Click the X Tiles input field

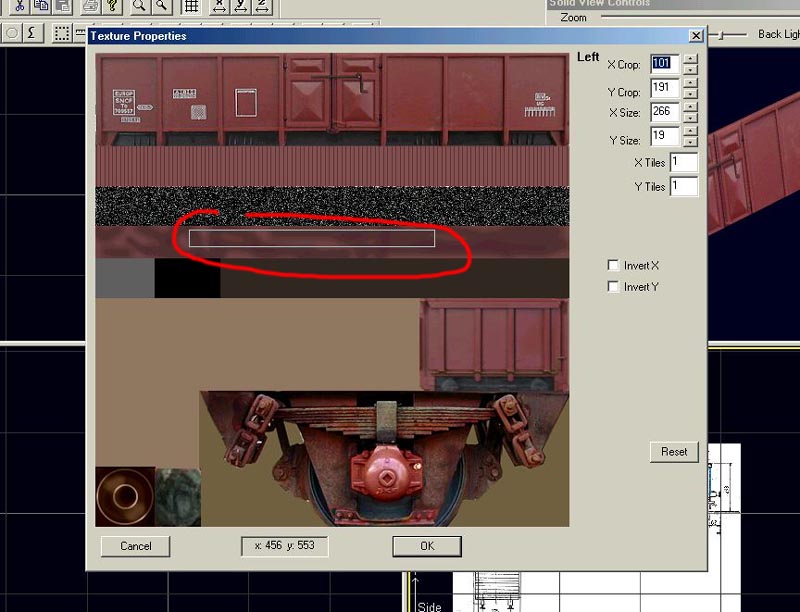684,162
